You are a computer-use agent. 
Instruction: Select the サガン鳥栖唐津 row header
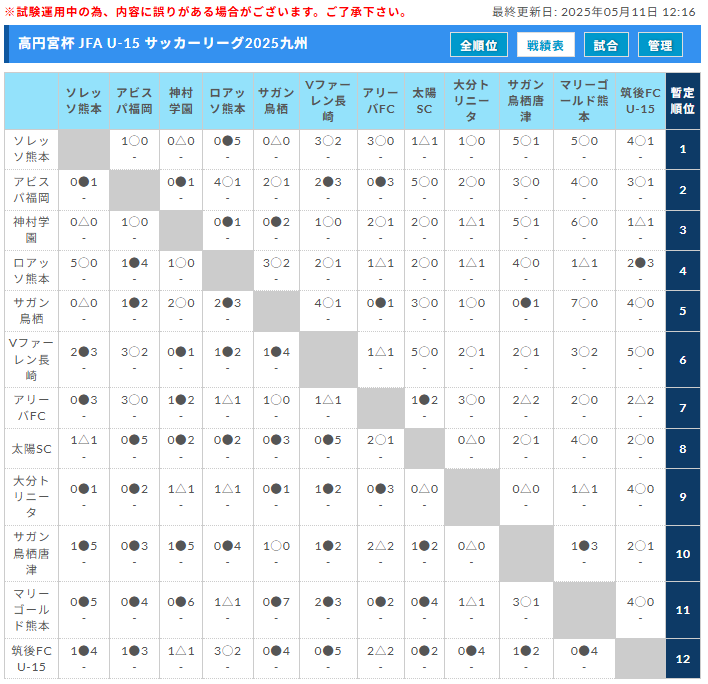[31, 553]
